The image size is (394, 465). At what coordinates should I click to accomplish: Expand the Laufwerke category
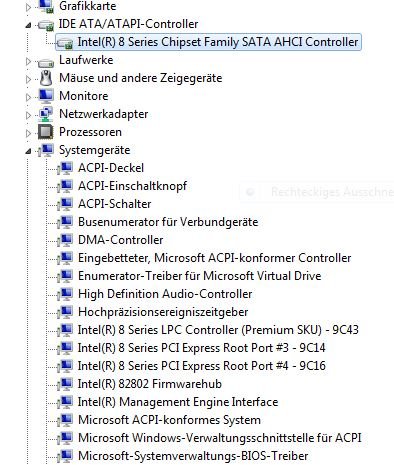click(28, 61)
